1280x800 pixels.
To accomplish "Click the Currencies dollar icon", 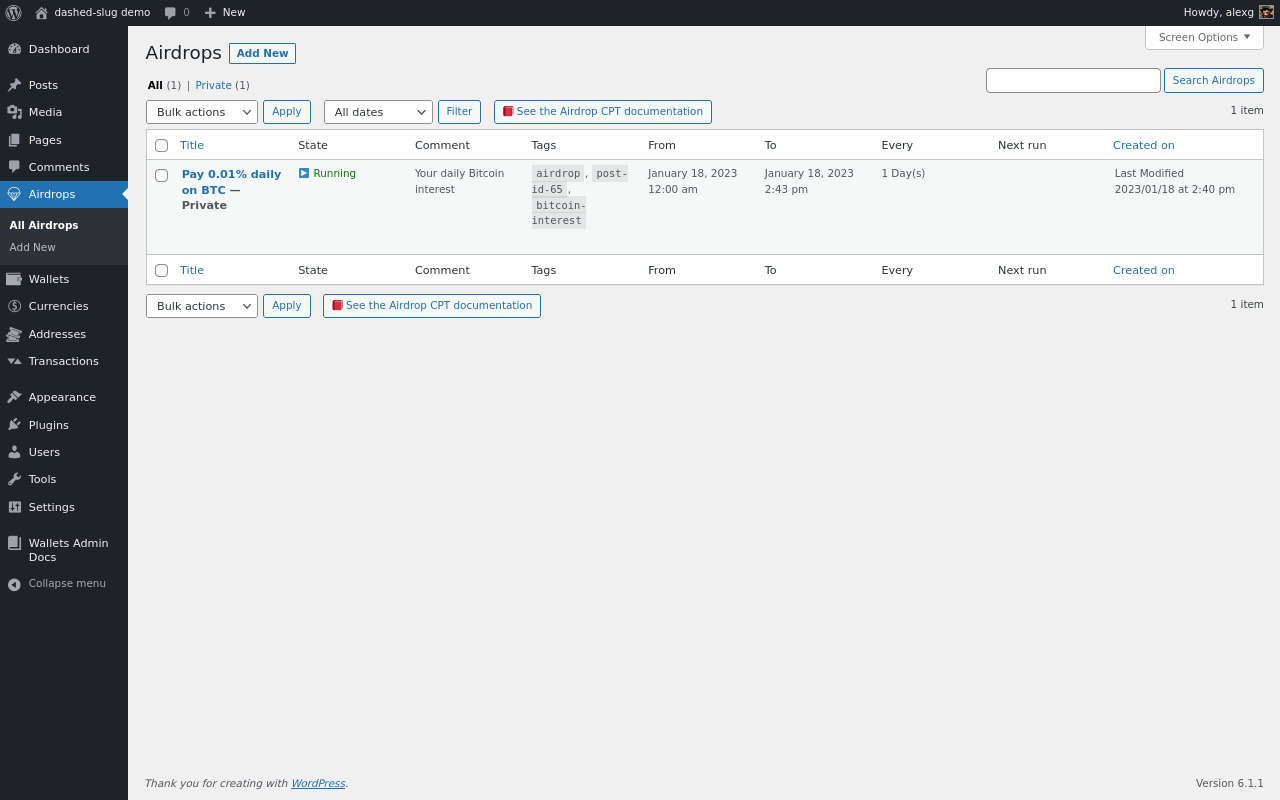I will [x=14, y=306].
